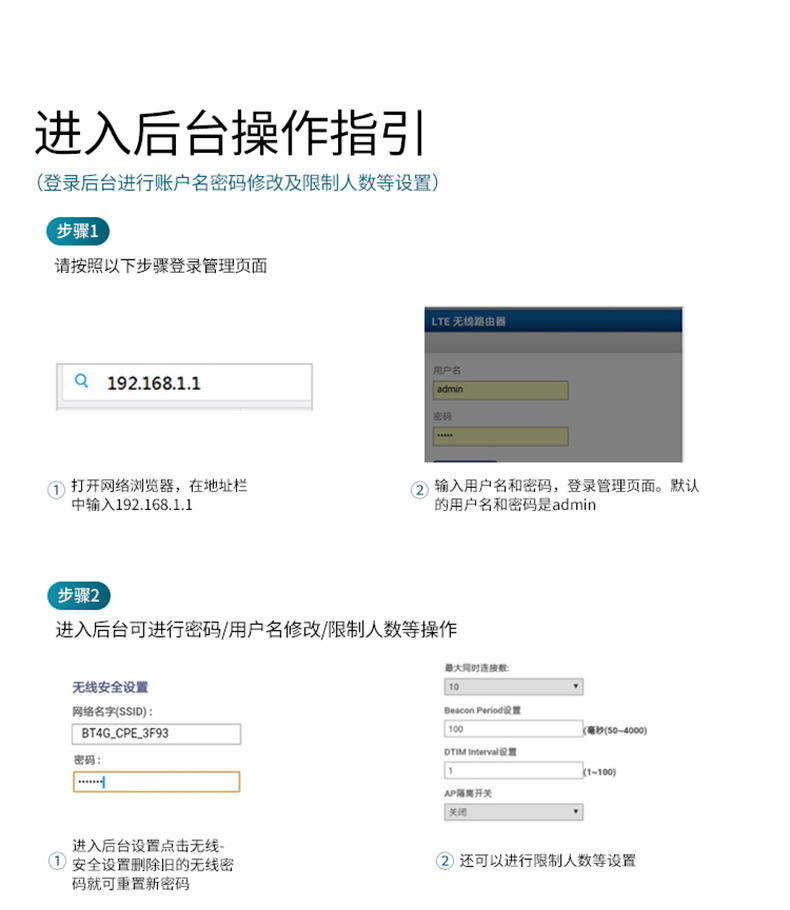Viewport: 790px width, 910px height.
Task: Click the DTIM Interval field with value 1
Action: coord(513,771)
